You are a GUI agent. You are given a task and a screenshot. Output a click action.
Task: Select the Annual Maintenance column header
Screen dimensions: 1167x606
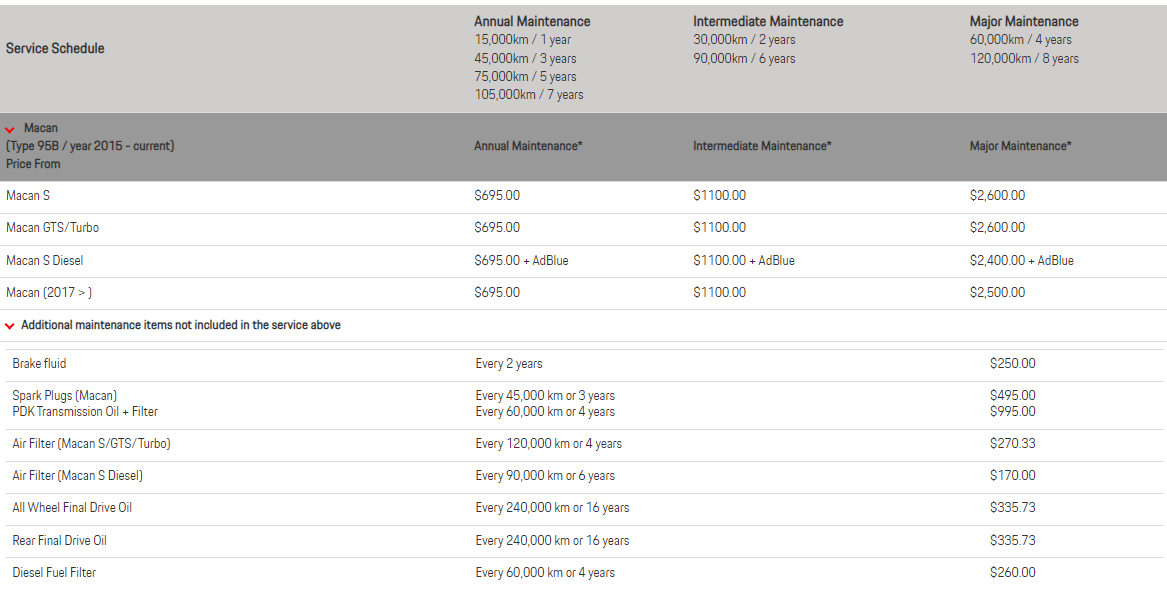[x=532, y=21]
